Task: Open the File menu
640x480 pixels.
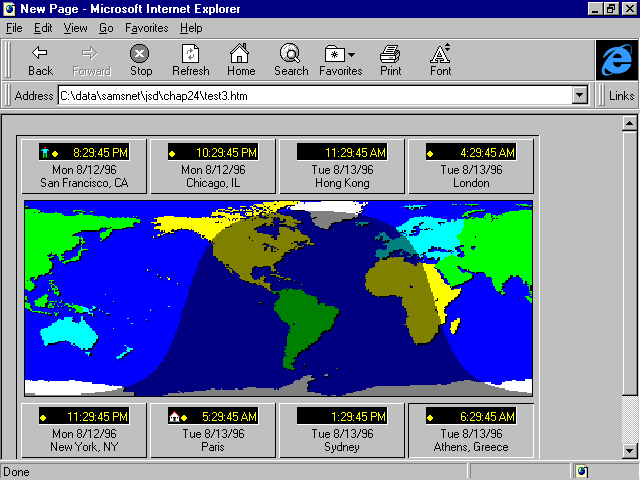Action: click(x=14, y=28)
